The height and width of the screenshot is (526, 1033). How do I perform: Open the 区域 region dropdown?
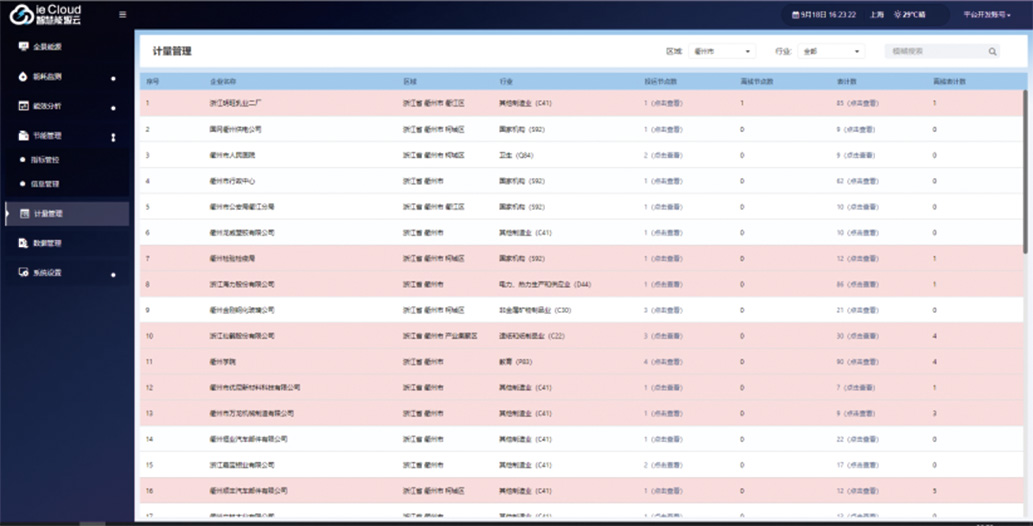coord(721,51)
